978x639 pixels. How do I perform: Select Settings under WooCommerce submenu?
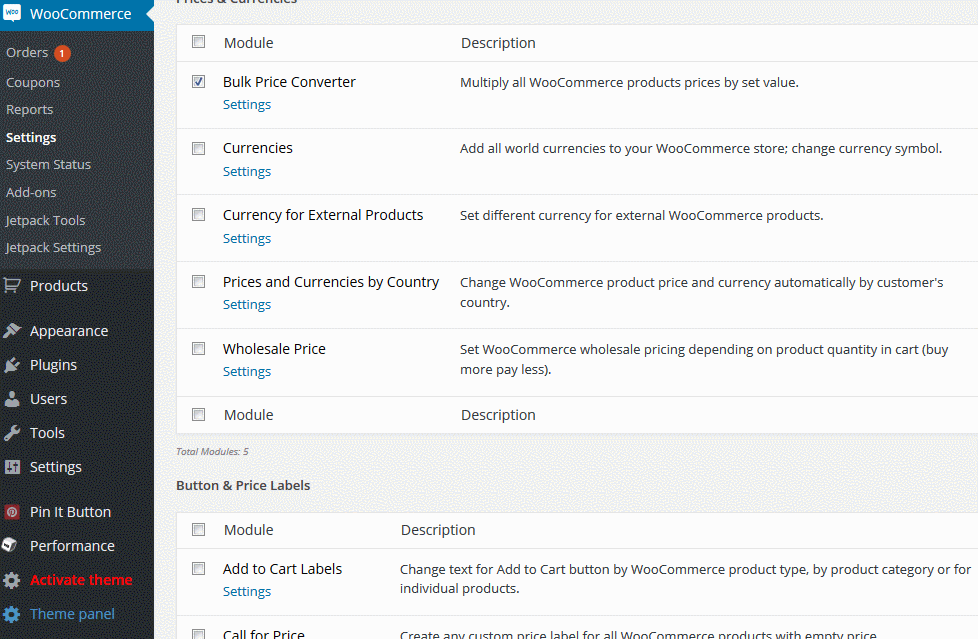(31, 137)
